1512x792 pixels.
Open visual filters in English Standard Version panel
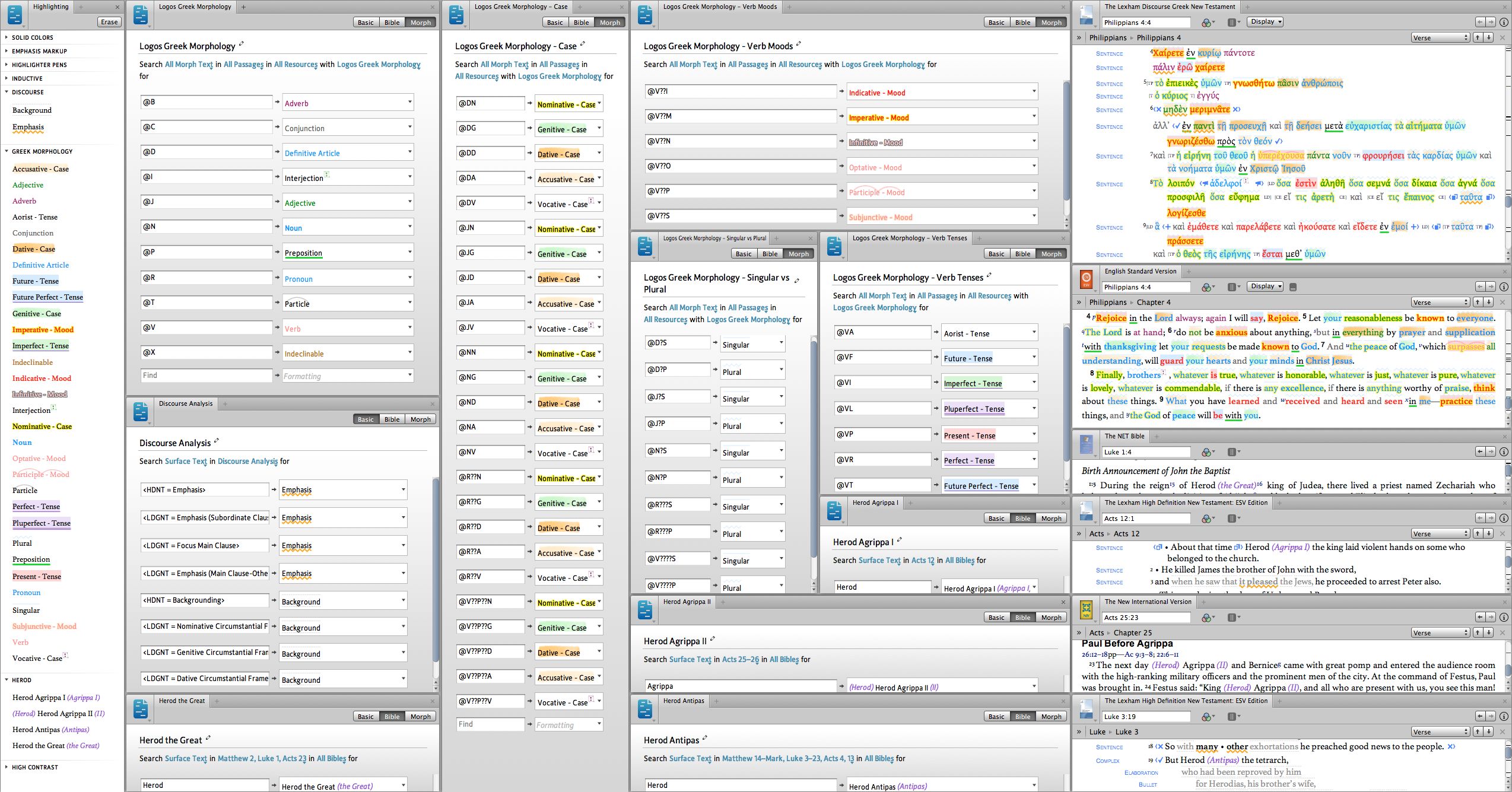[x=1208, y=287]
